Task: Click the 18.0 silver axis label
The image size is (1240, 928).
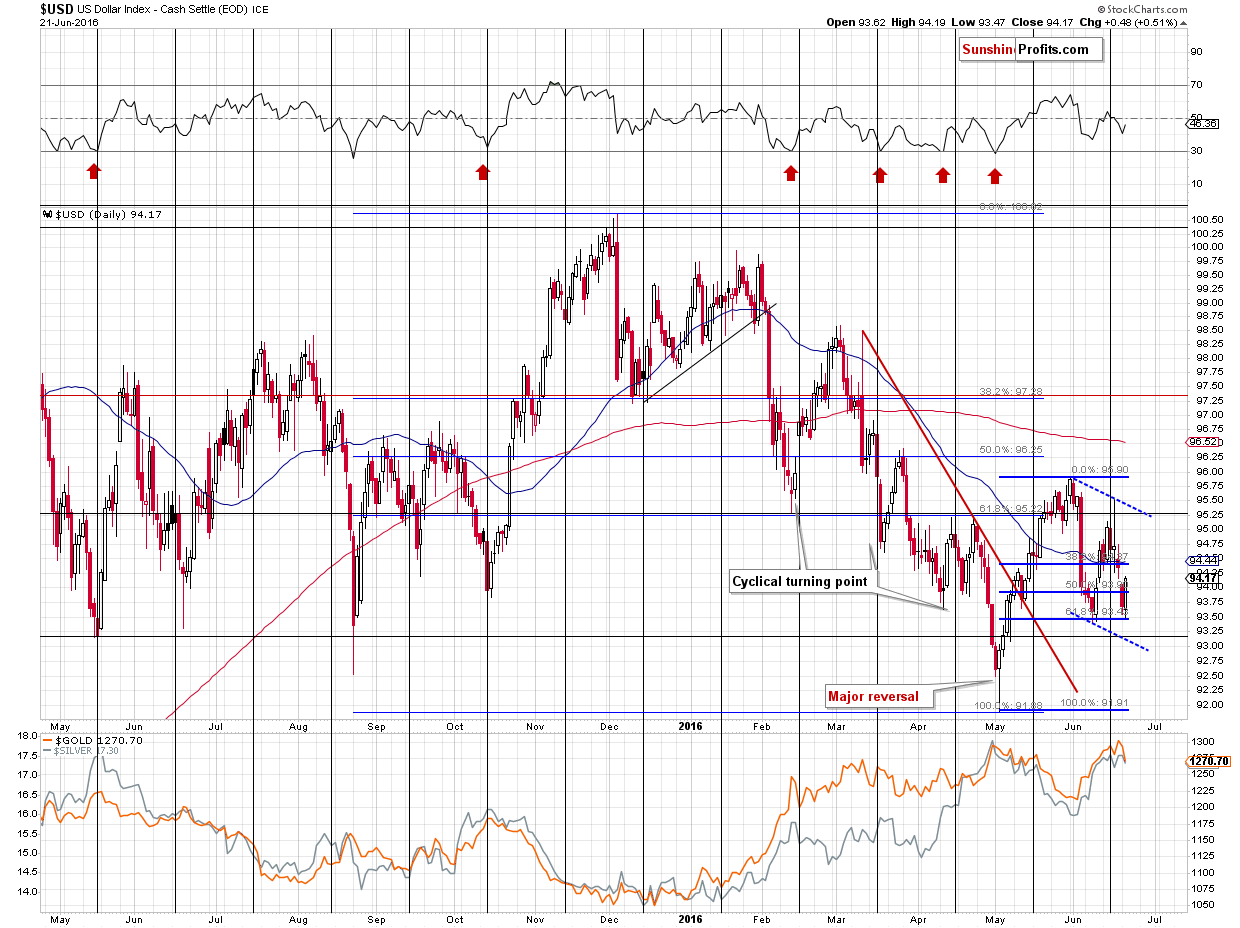Action: pos(25,737)
